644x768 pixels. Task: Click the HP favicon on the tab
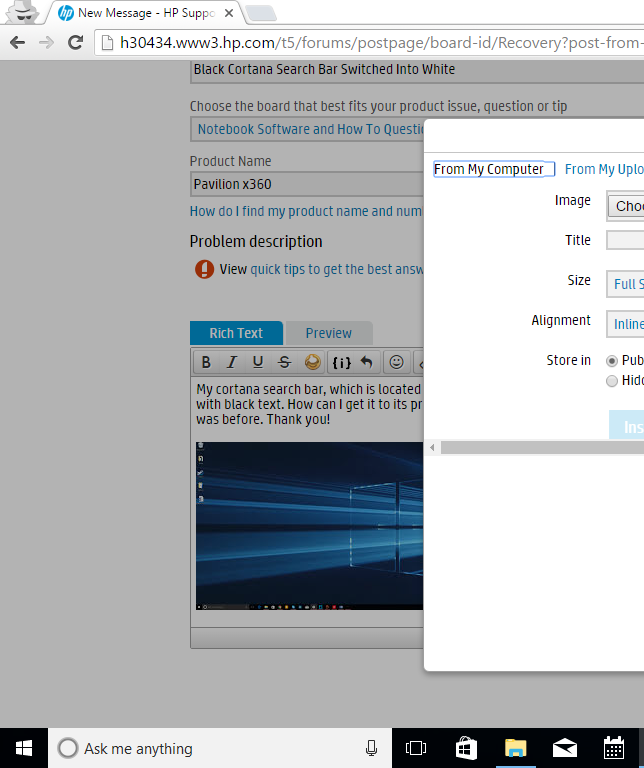[66, 13]
